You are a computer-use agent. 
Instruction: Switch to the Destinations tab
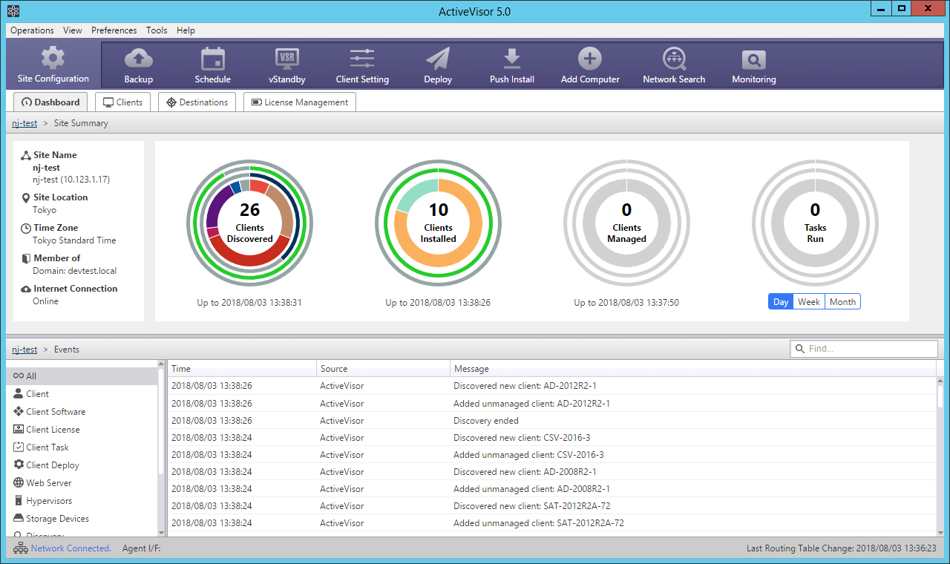pyautogui.click(x=197, y=102)
